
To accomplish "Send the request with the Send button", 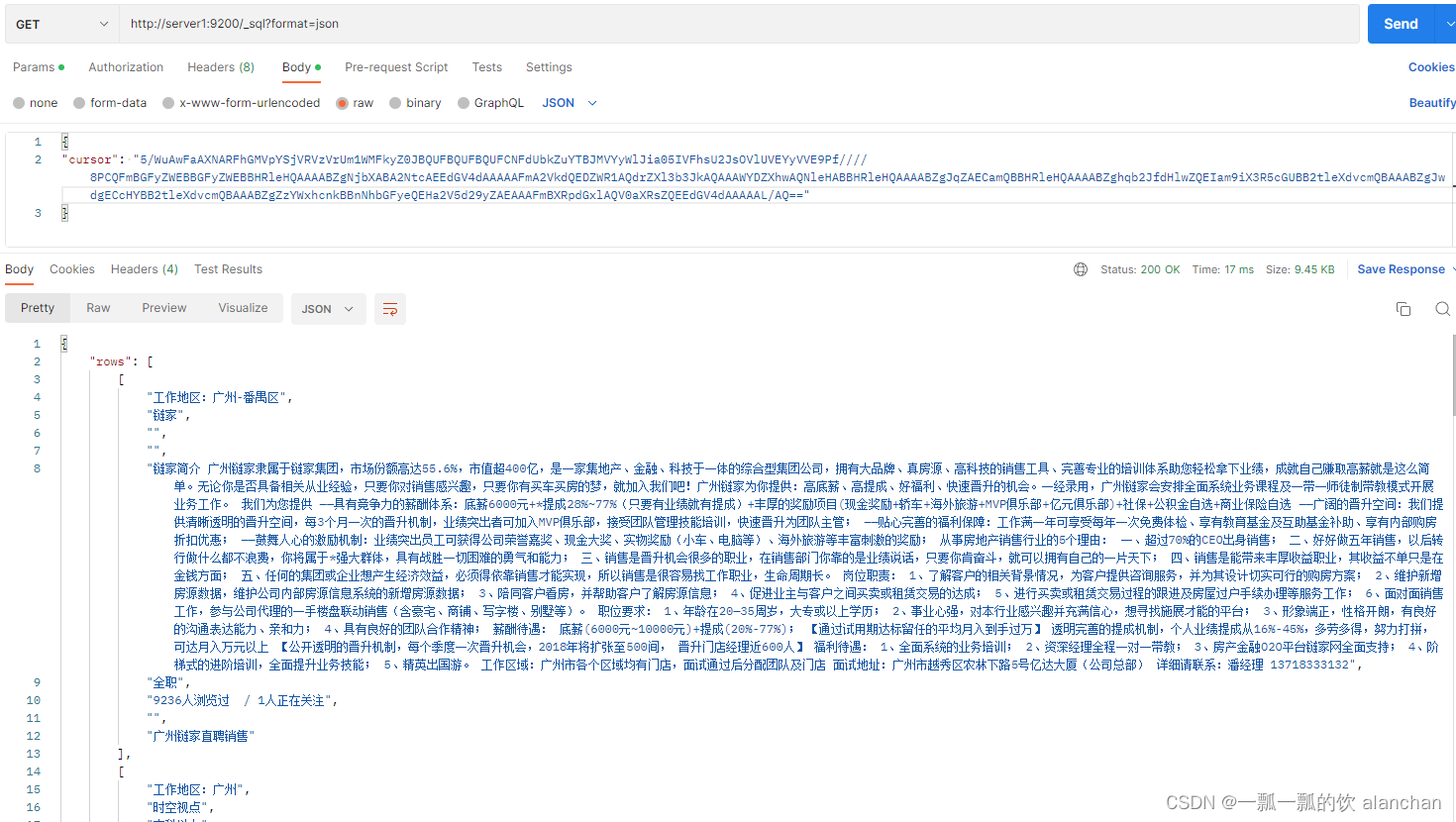I will [x=1401, y=24].
